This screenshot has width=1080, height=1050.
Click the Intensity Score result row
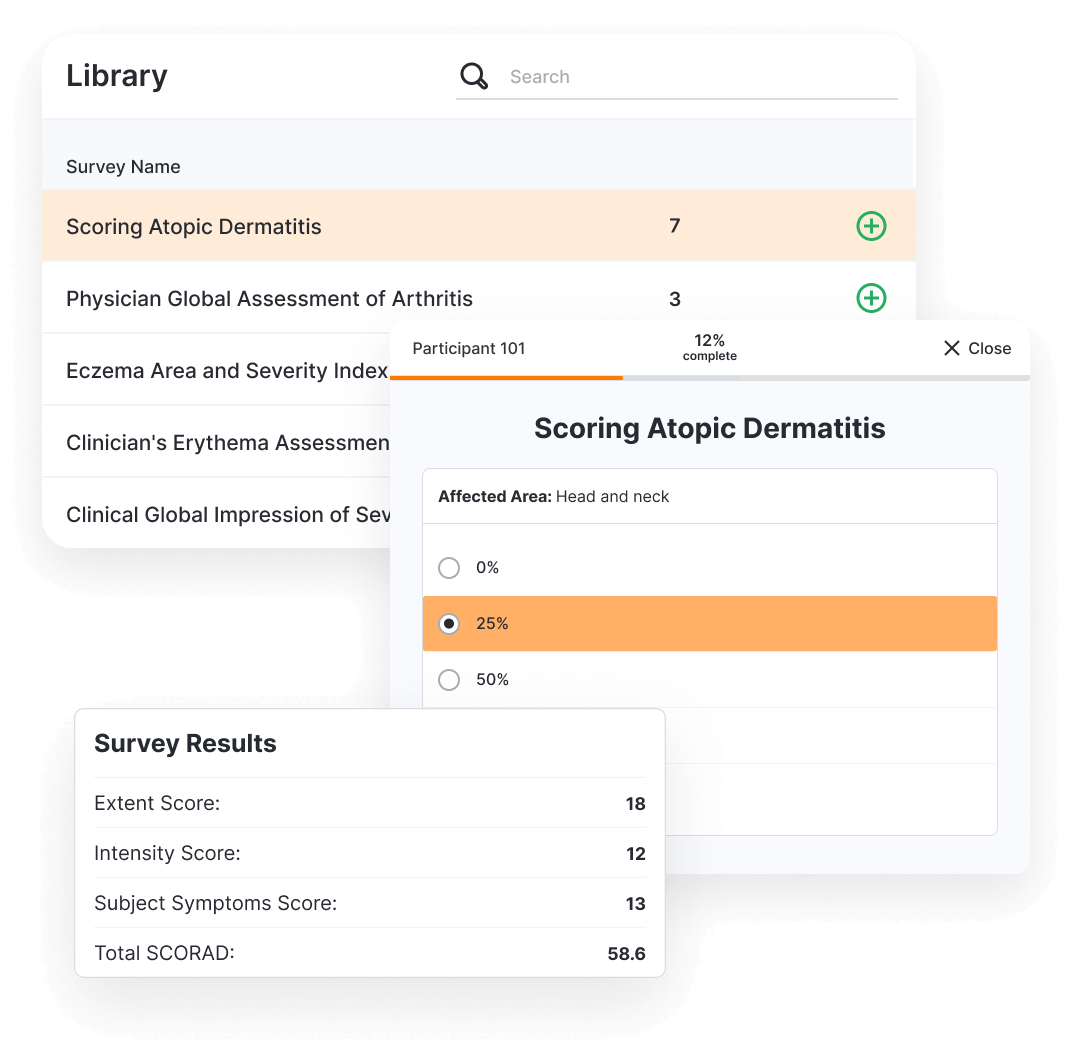(x=369, y=853)
